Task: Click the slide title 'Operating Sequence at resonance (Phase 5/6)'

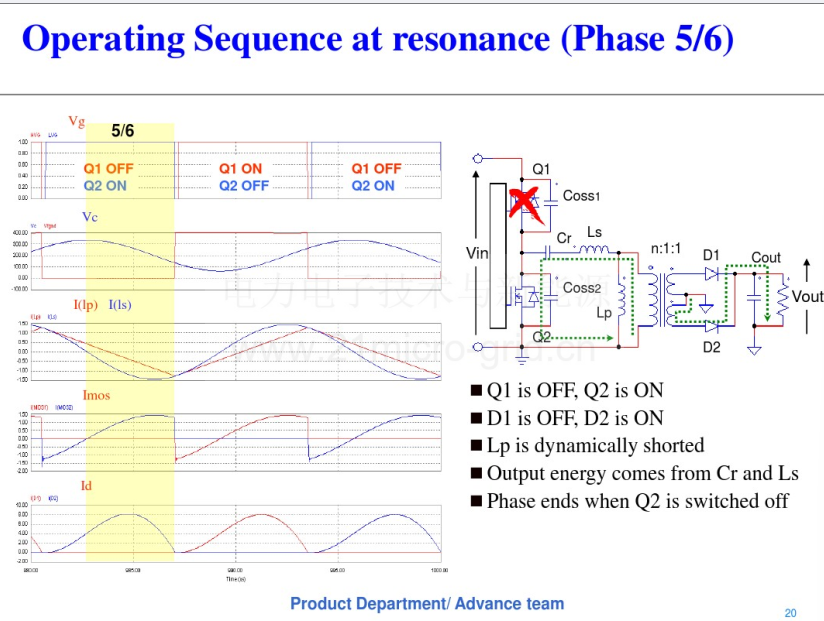Action: pyautogui.click(x=378, y=39)
